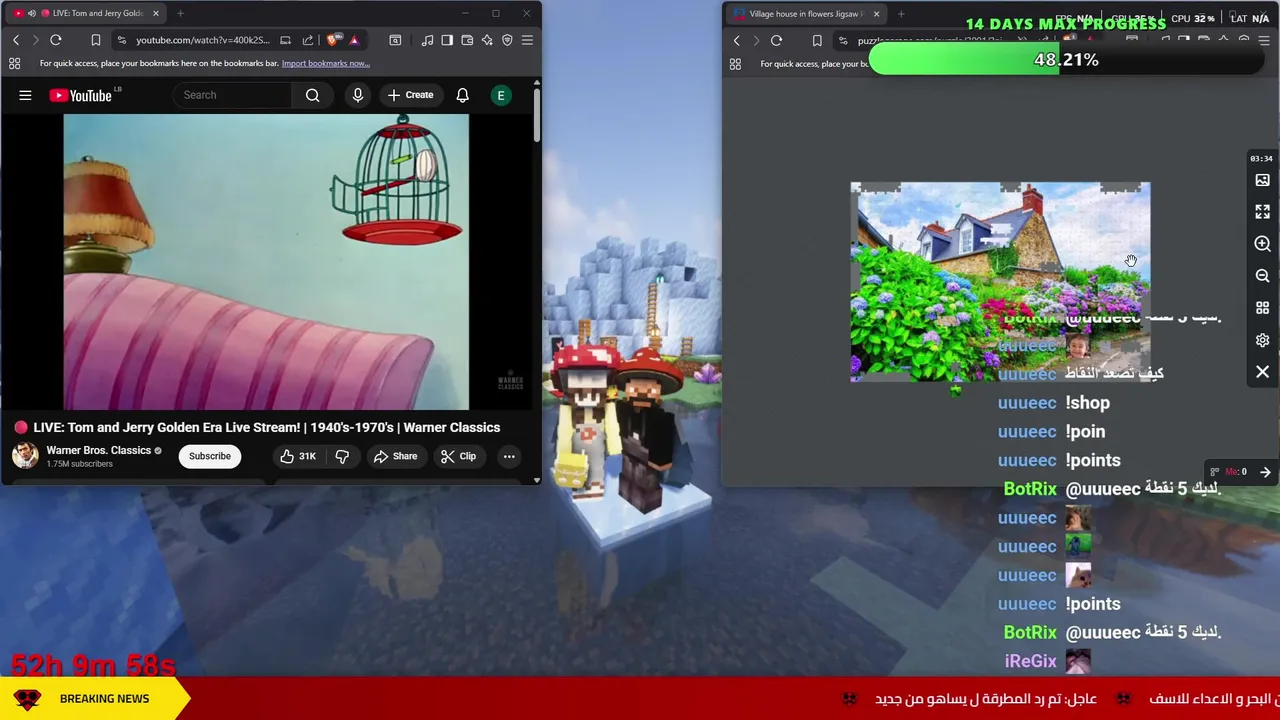Open a new tab in YouTube window

point(180,13)
